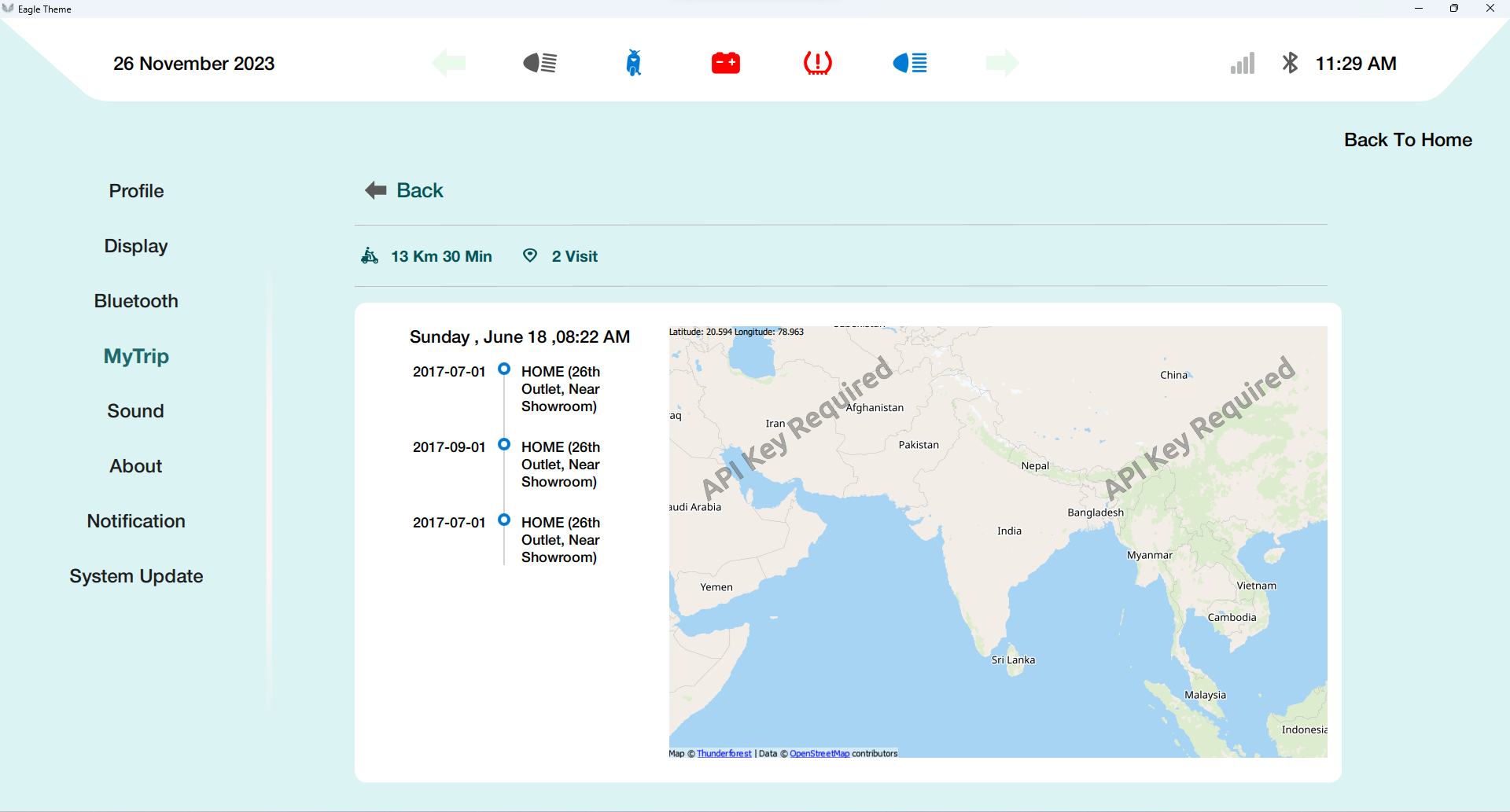
Task: Click the 26 November 2023 date
Action: coord(193,64)
